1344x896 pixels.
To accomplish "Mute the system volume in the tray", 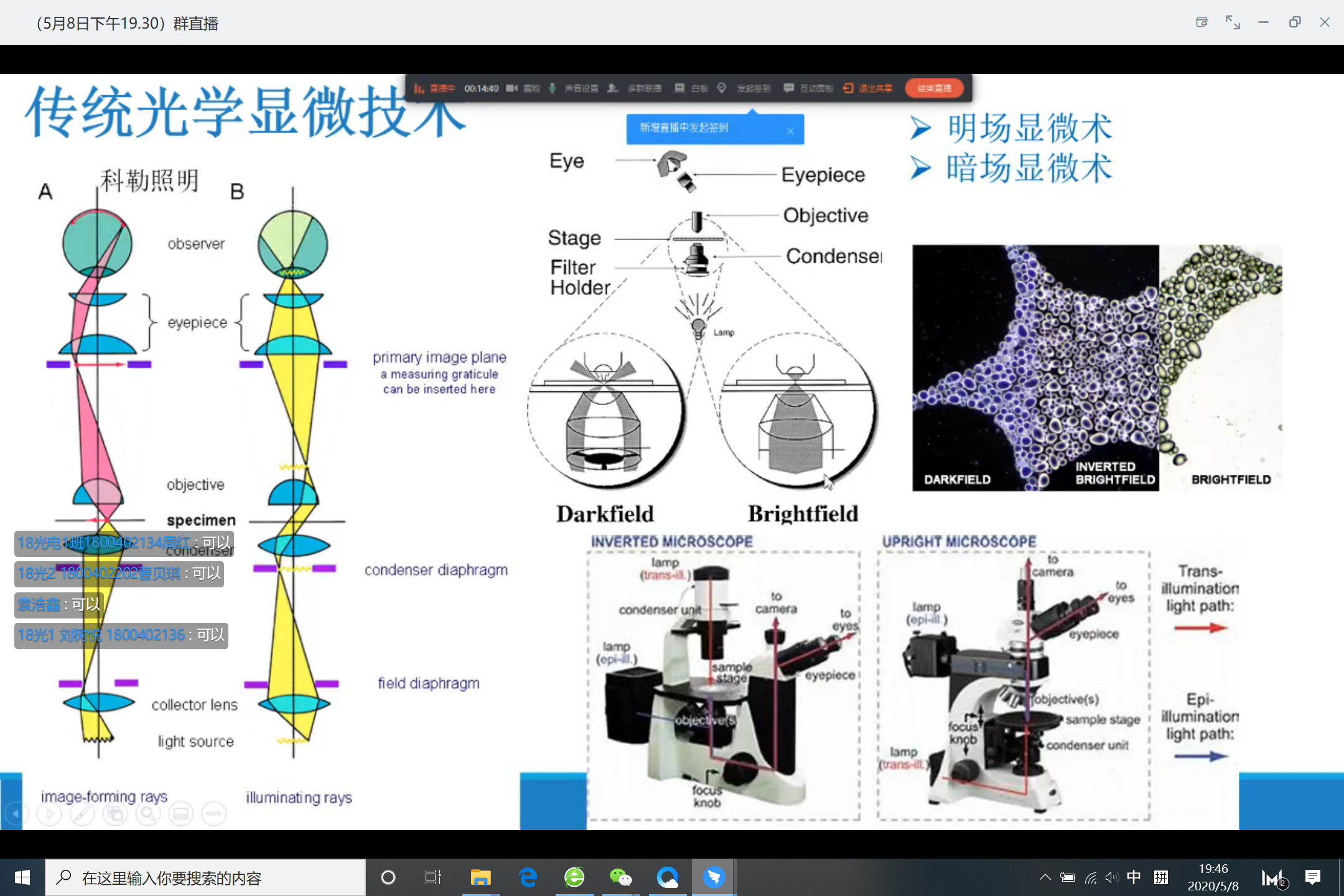I will (x=1111, y=877).
